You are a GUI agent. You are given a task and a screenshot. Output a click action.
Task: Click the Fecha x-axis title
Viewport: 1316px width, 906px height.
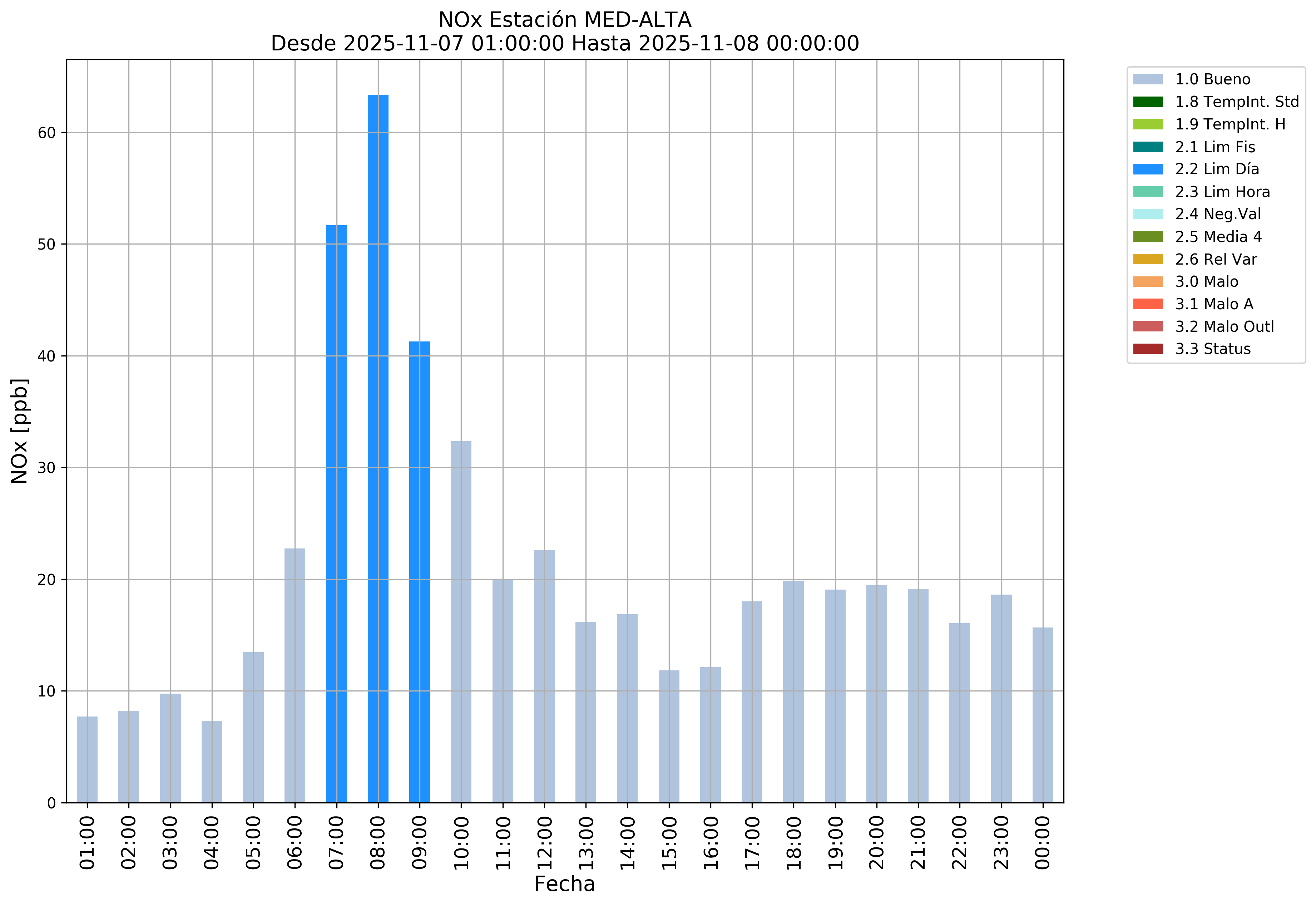tap(564, 885)
